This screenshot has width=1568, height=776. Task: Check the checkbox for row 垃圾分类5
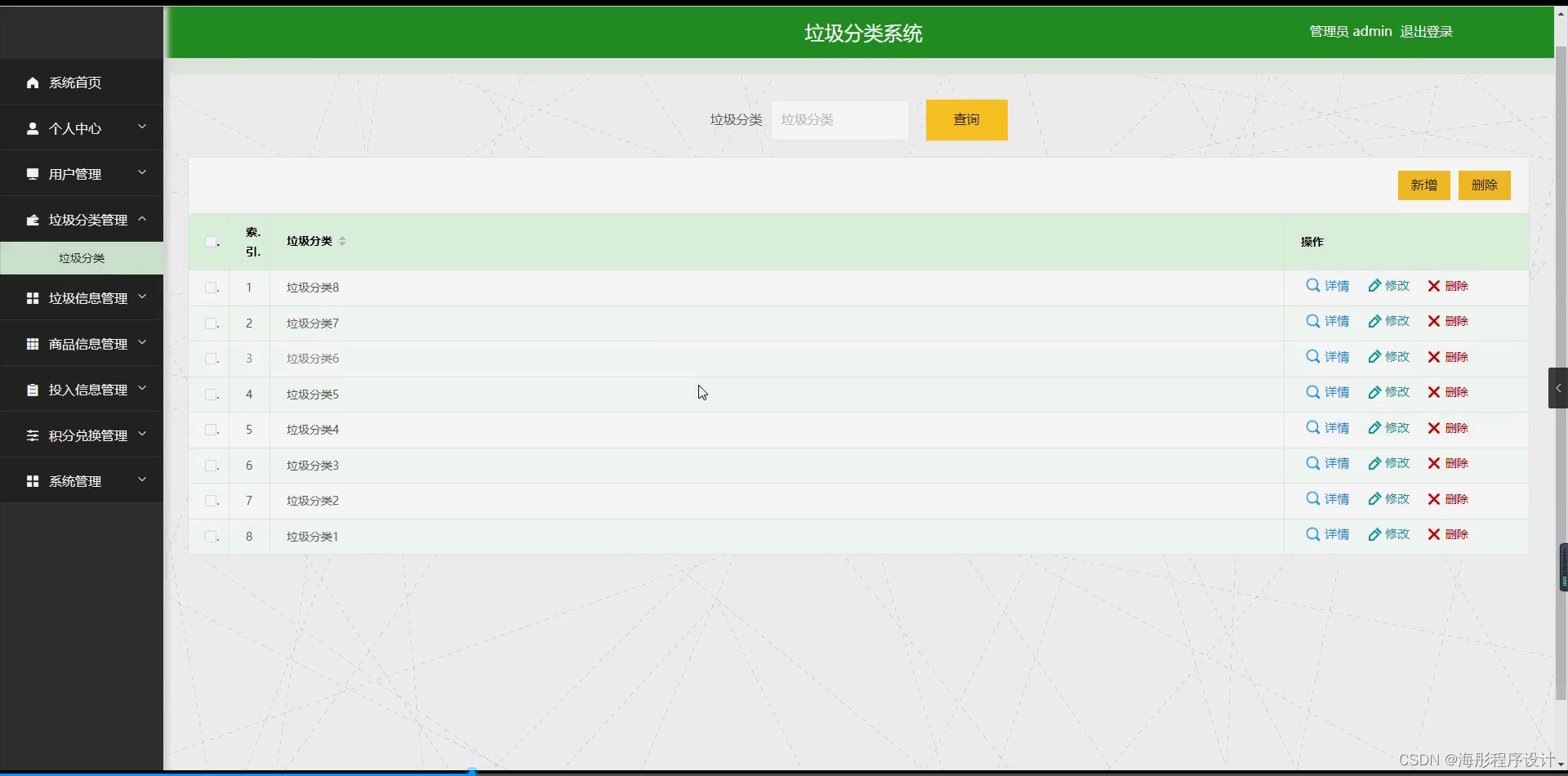(211, 395)
